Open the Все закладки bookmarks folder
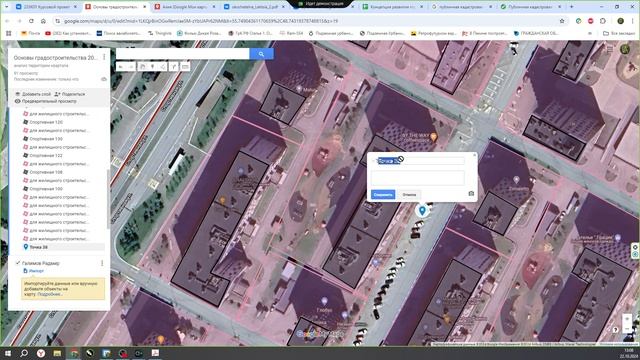This screenshot has width=640, height=360. (619, 33)
